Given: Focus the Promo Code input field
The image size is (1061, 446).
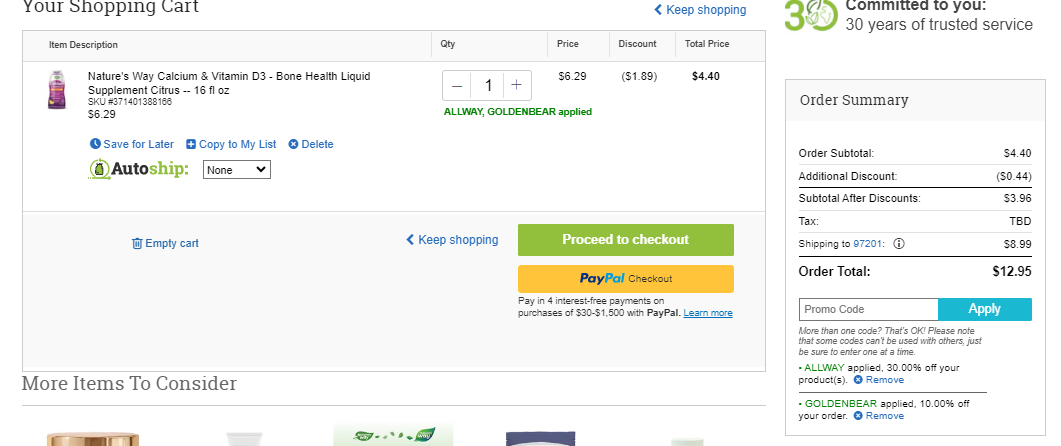Looking at the screenshot, I should click(x=869, y=309).
